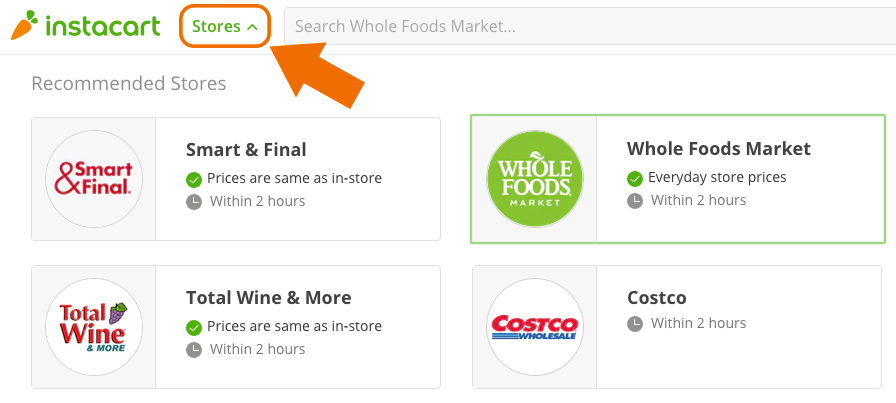Select the Whole Foods Market logo

(534, 179)
